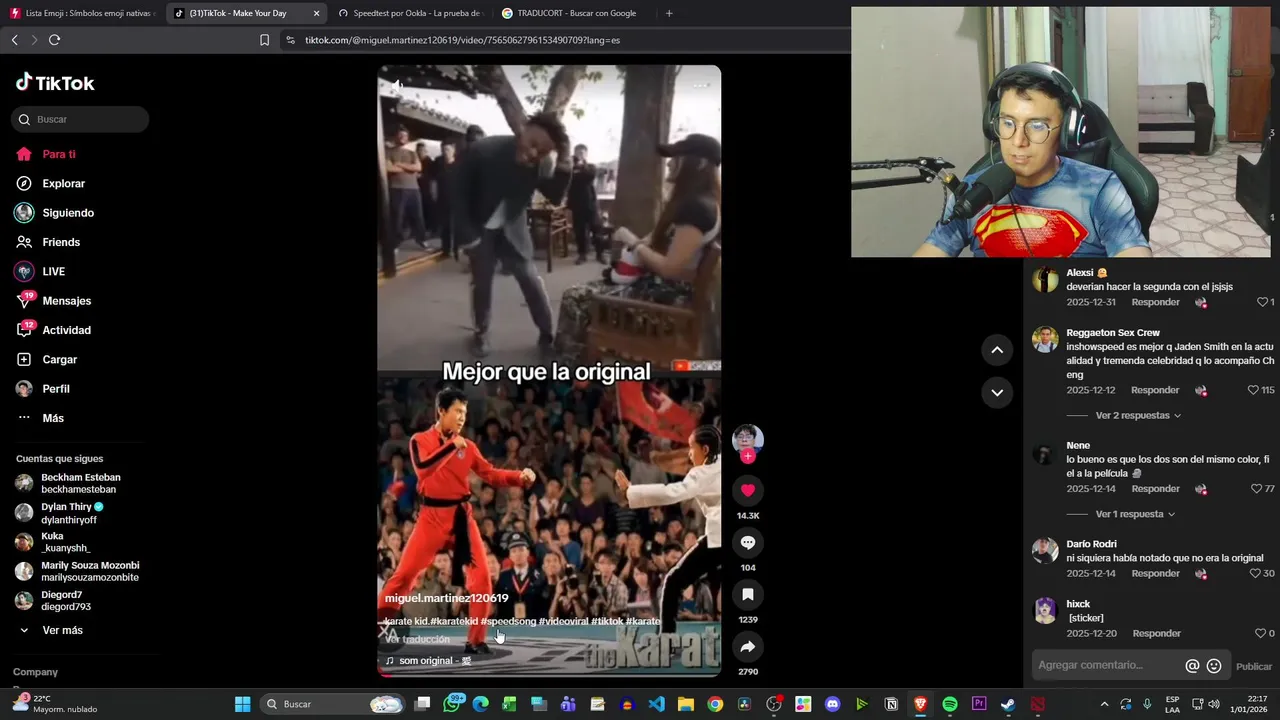Reply to hixck's comment
The image size is (1280, 720).
coord(1157,634)
